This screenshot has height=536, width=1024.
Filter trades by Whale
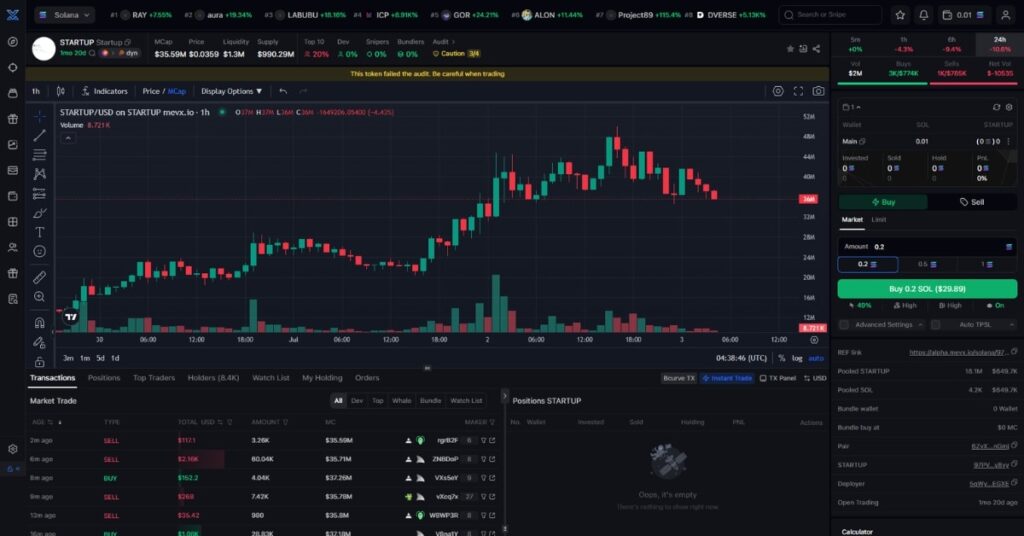(402, 401)
